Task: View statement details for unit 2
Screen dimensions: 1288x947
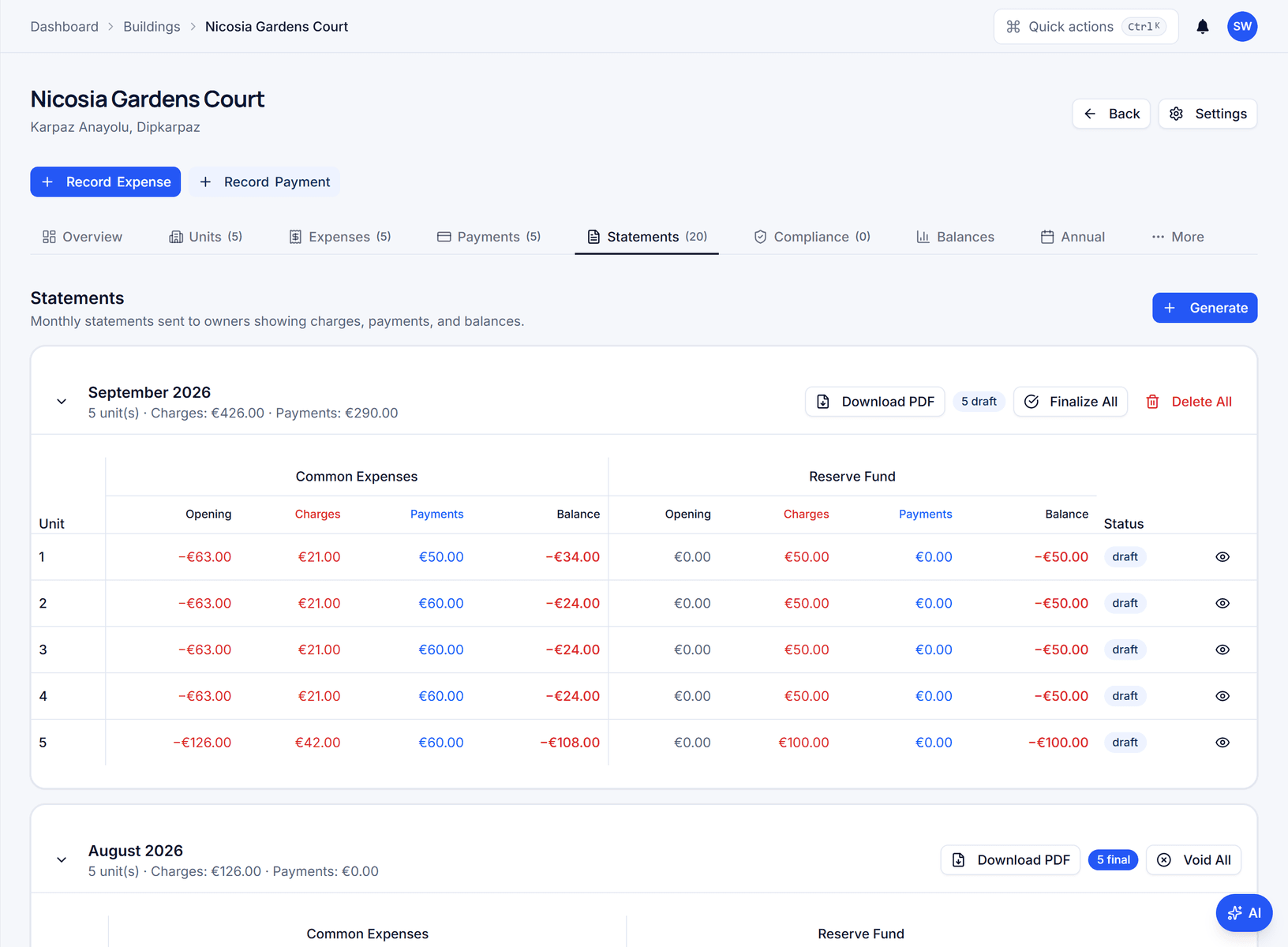Action: click(1222, 604)
